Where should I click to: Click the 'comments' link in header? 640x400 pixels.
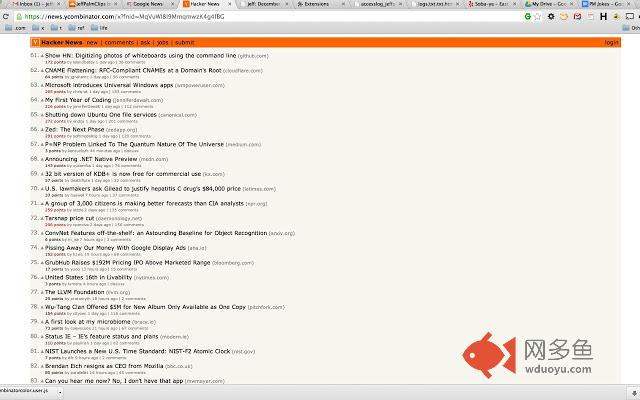(x=119, y=42)
